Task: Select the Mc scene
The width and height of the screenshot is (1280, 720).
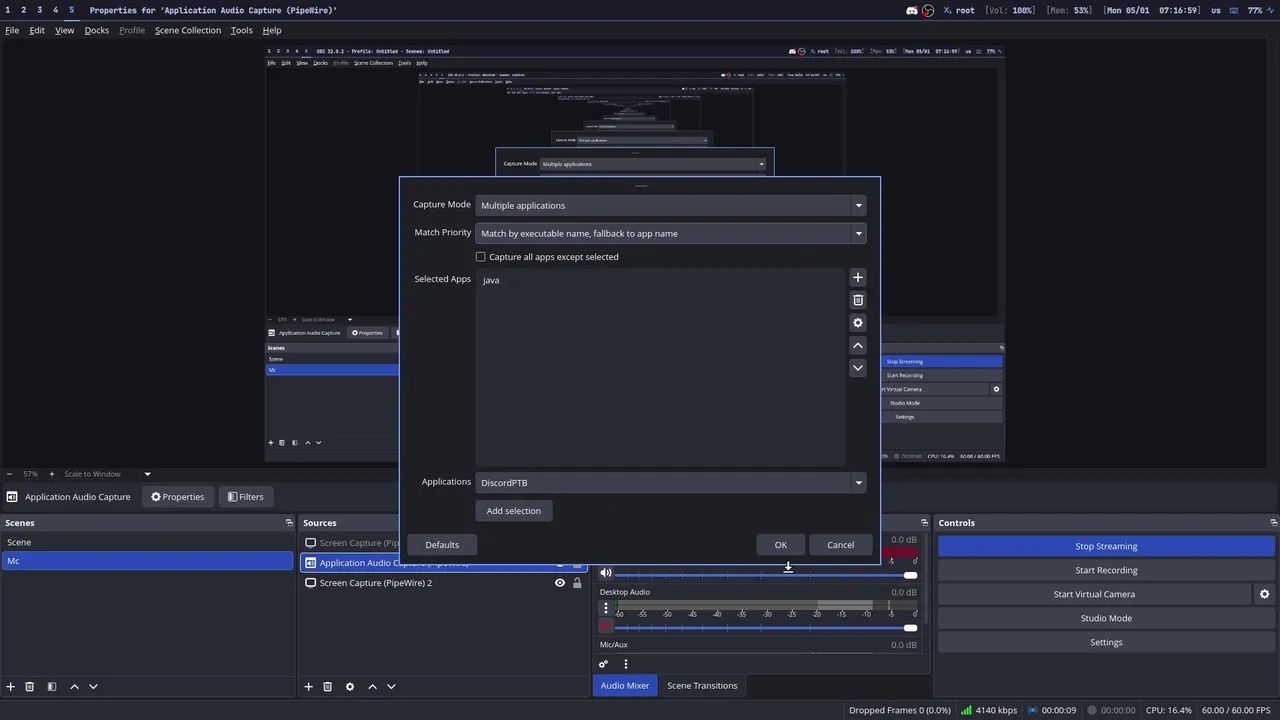Action: [147, 561]
